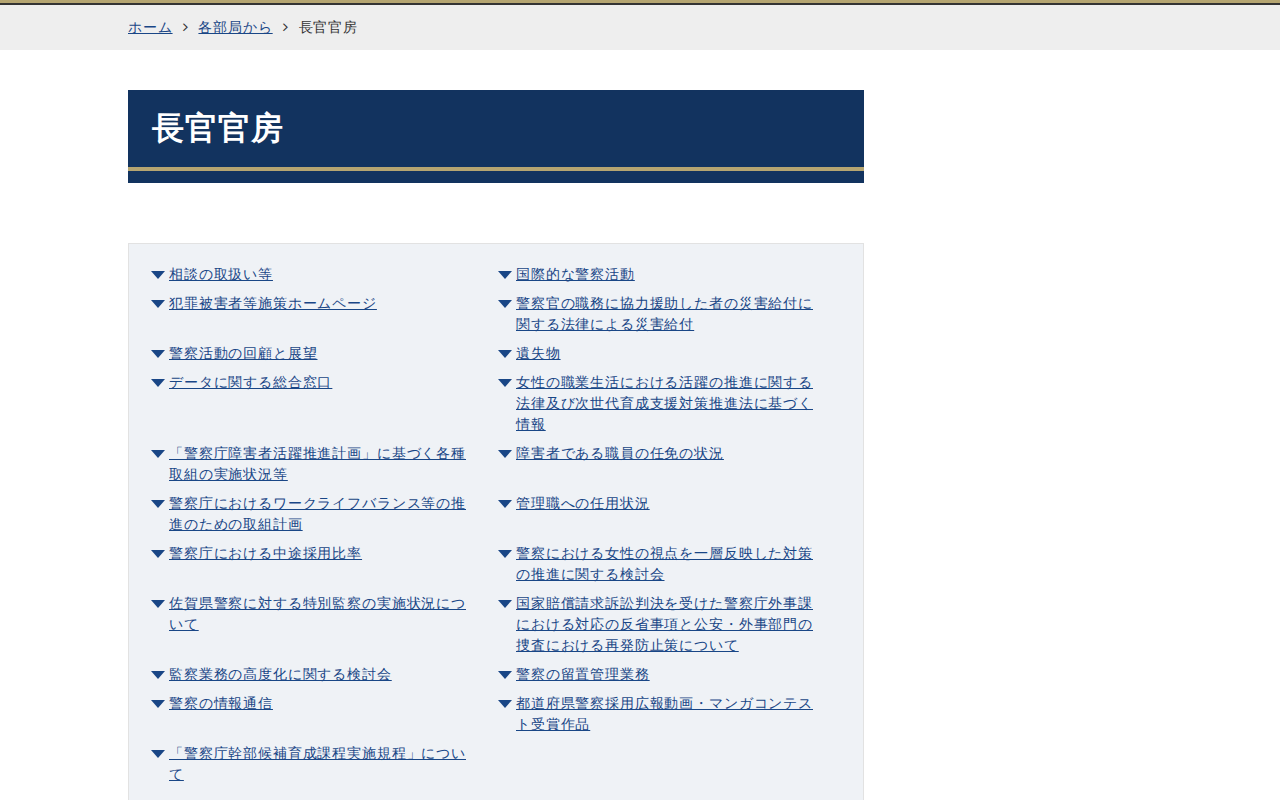Open 警察庁障害者活躍推進計画 implementation status link
This screenshot has width=1280, height=800.
tap(317, 463)
